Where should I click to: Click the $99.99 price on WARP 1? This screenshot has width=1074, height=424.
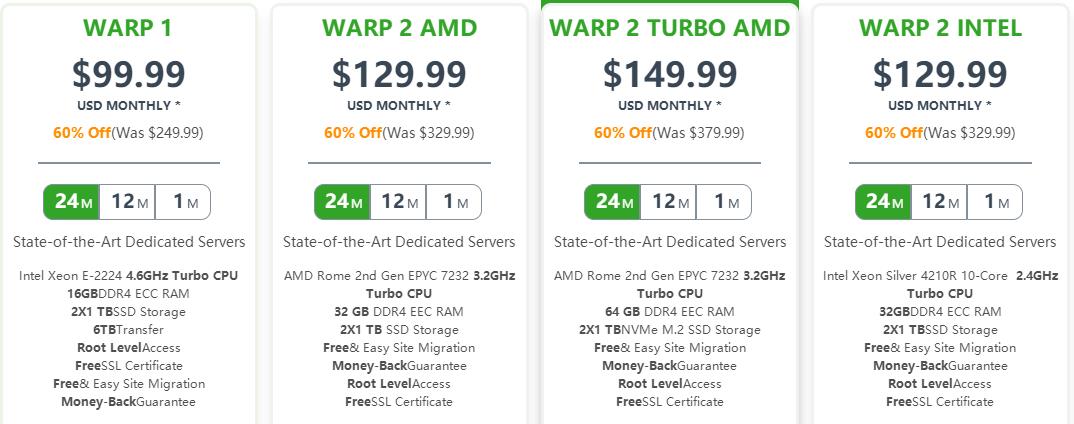click(x=129, y=74)
